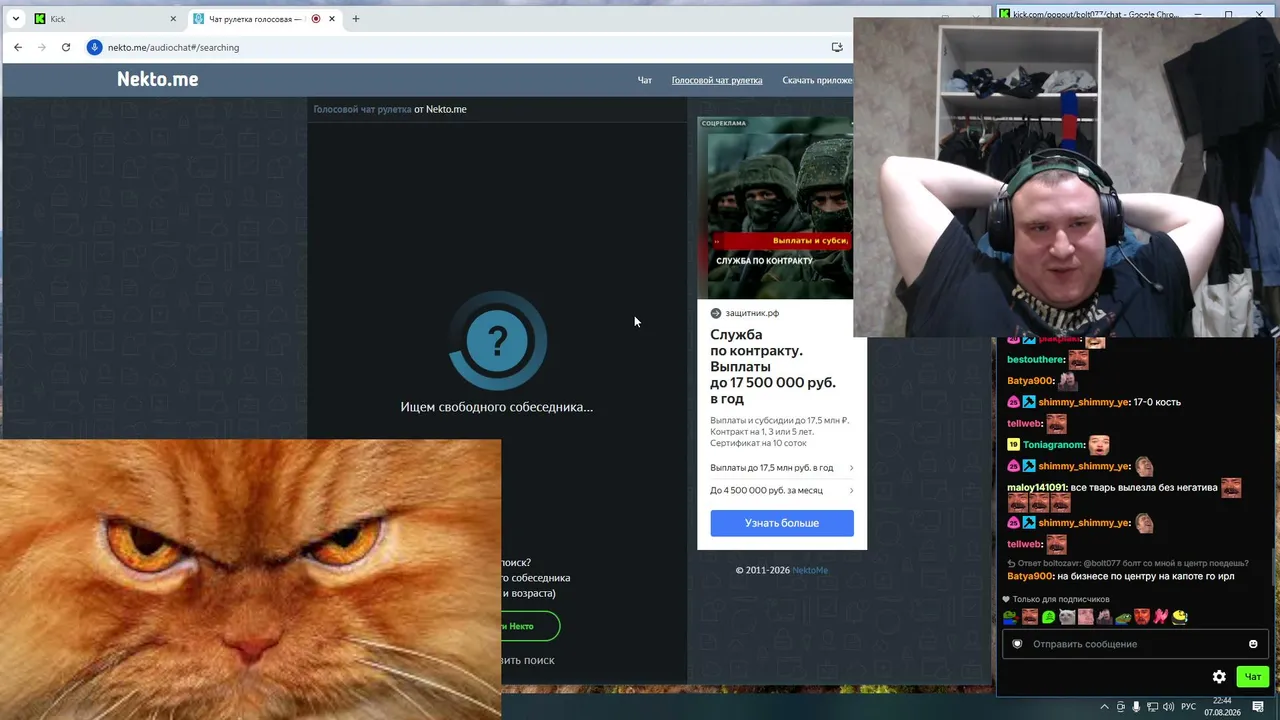
Task: Click the badge beside Toniagranom's name
Action: click(1013, 445)
